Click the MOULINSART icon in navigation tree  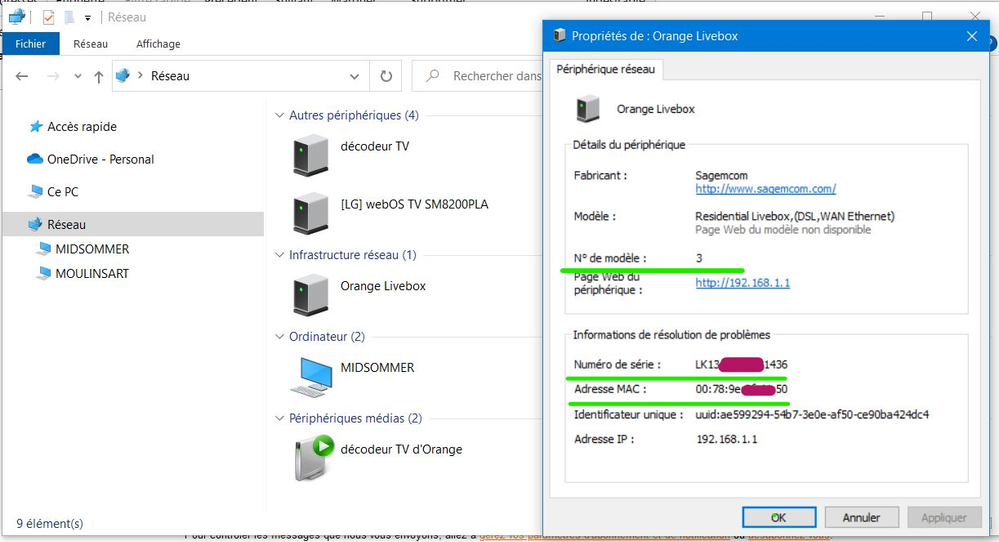(44, 273)
